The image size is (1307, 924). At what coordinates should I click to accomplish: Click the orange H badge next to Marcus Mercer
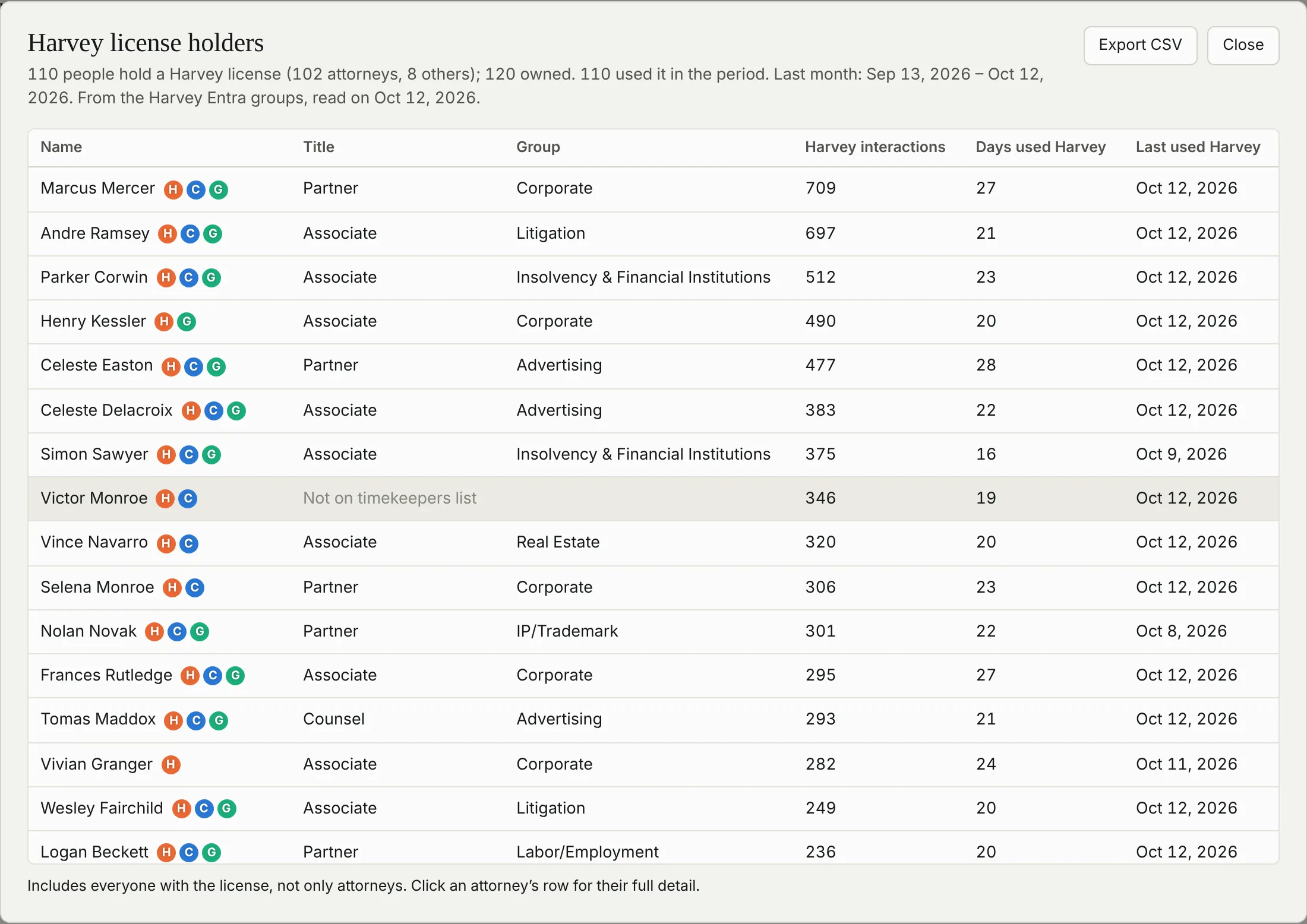(x=173, y=189)
